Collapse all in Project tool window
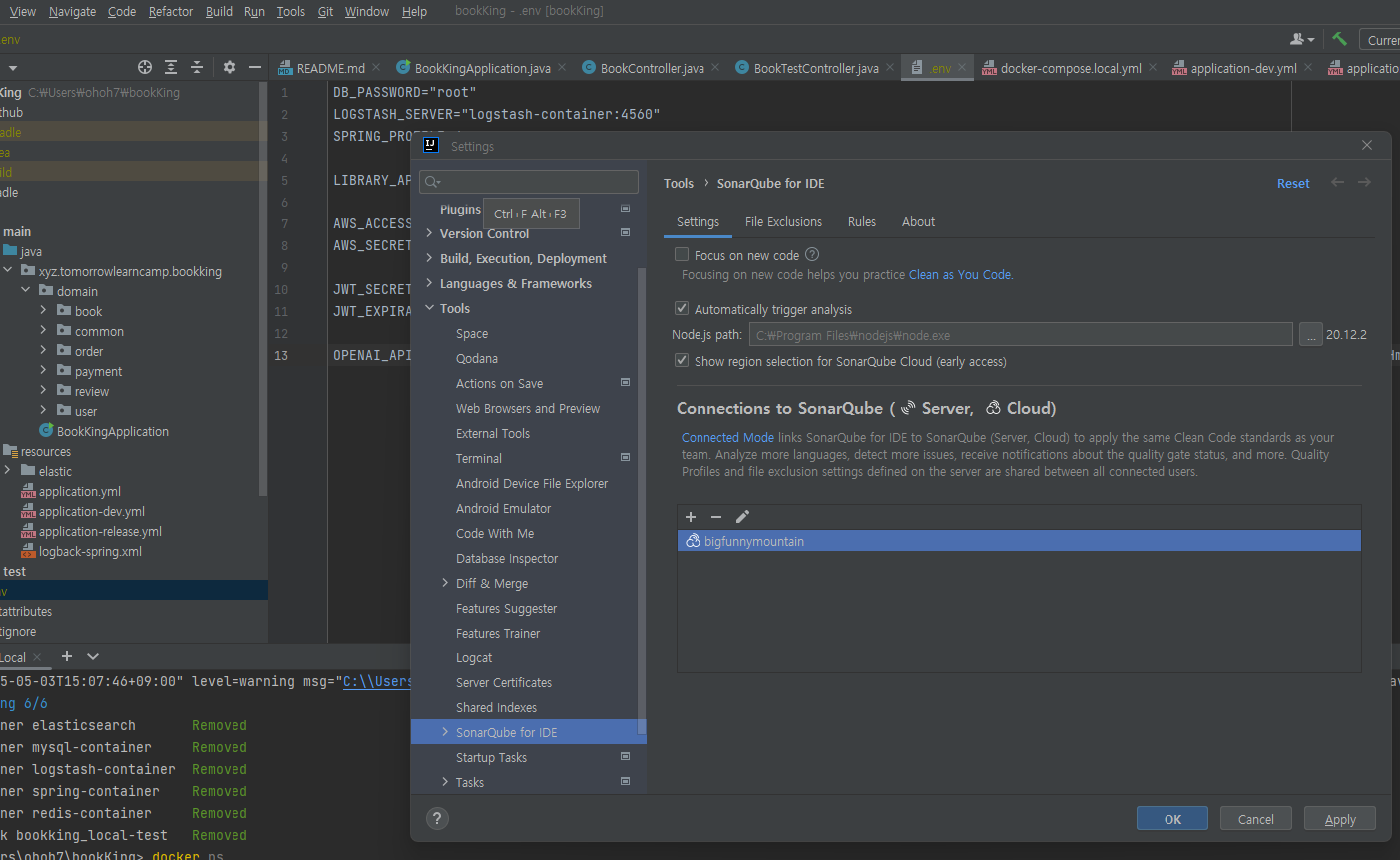 point(197,67)
